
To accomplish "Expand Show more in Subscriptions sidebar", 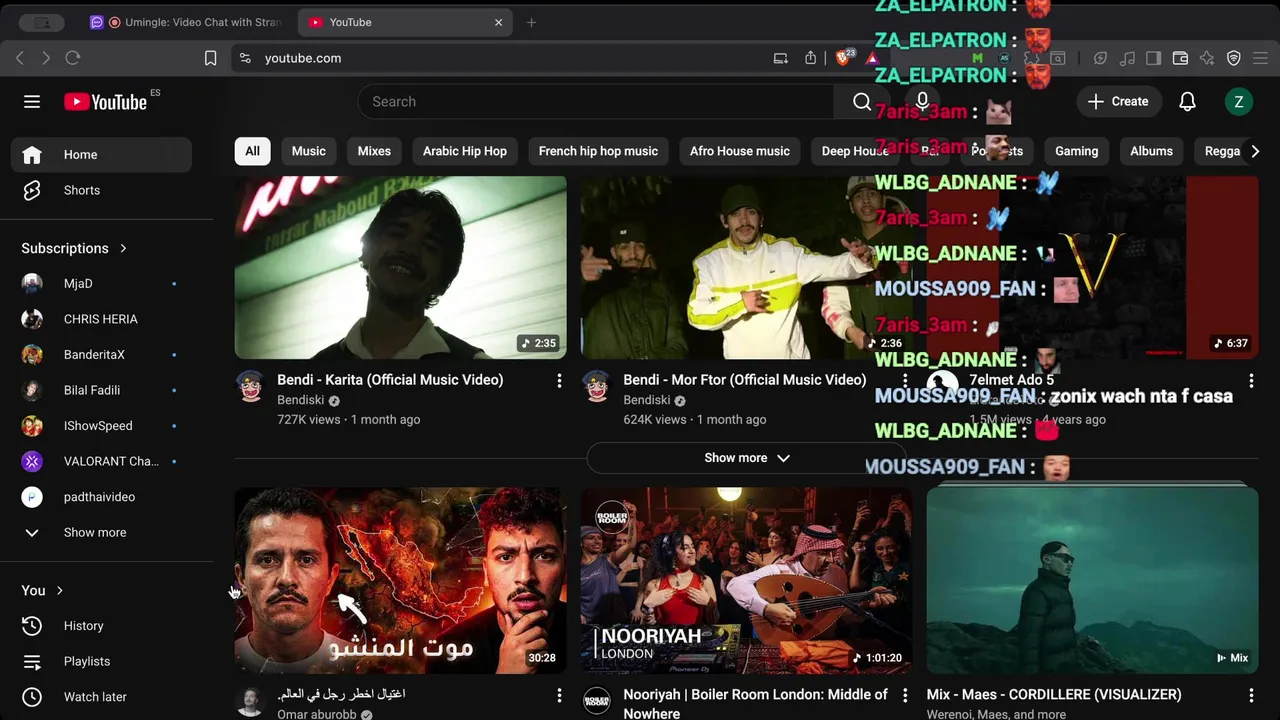I will pos(101,532).
